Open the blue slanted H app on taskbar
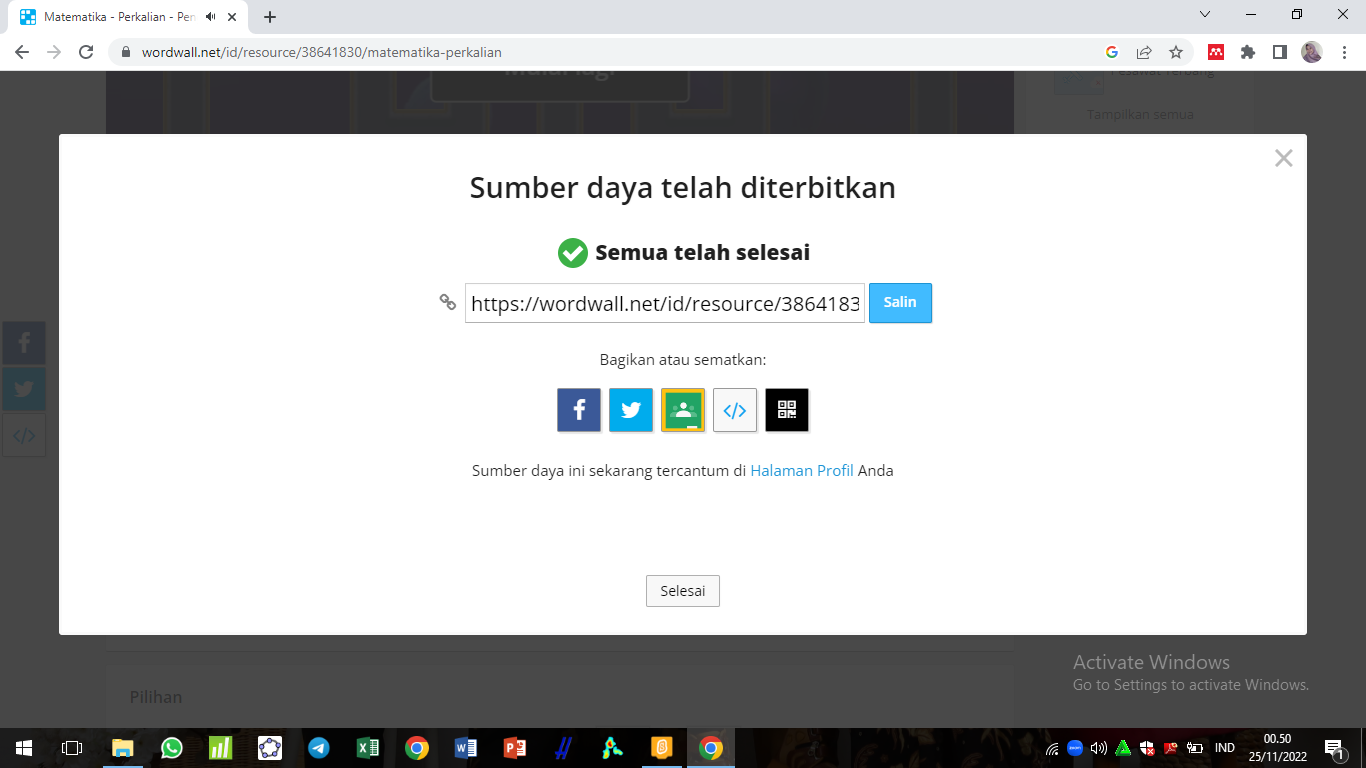 (563, 748)
